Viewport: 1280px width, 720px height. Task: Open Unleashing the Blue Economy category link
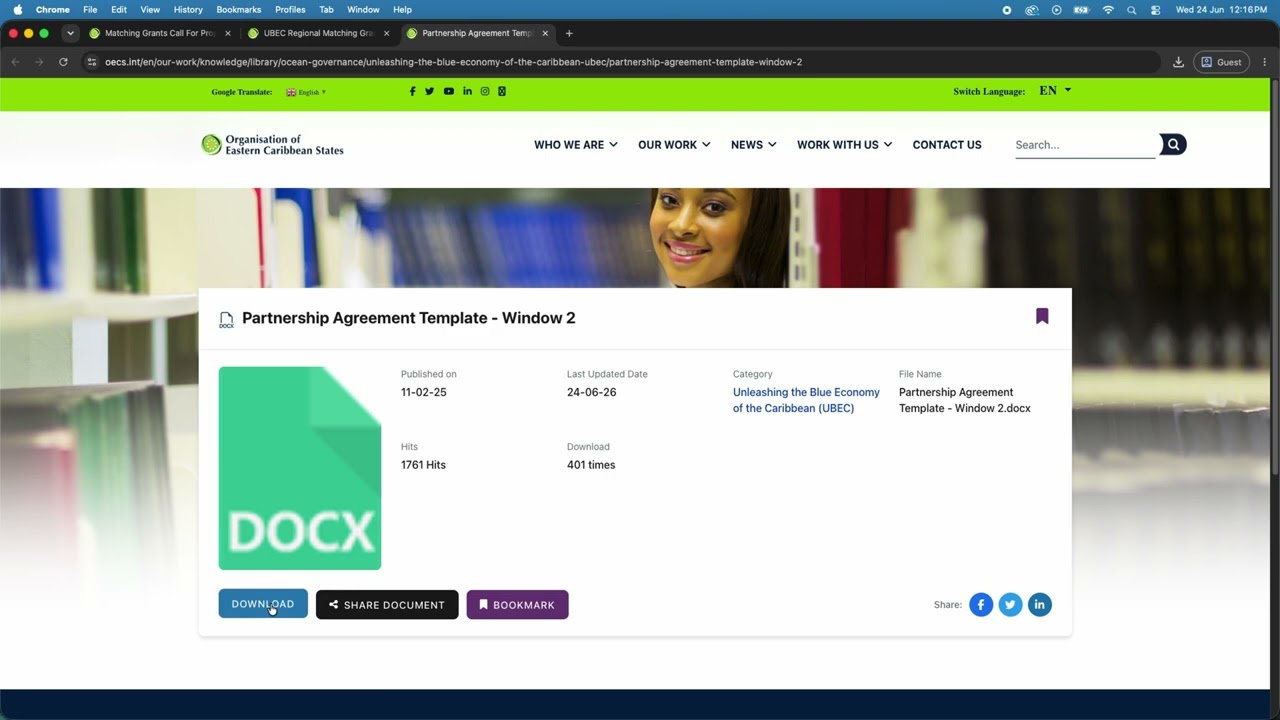click(x=806, y=400)
